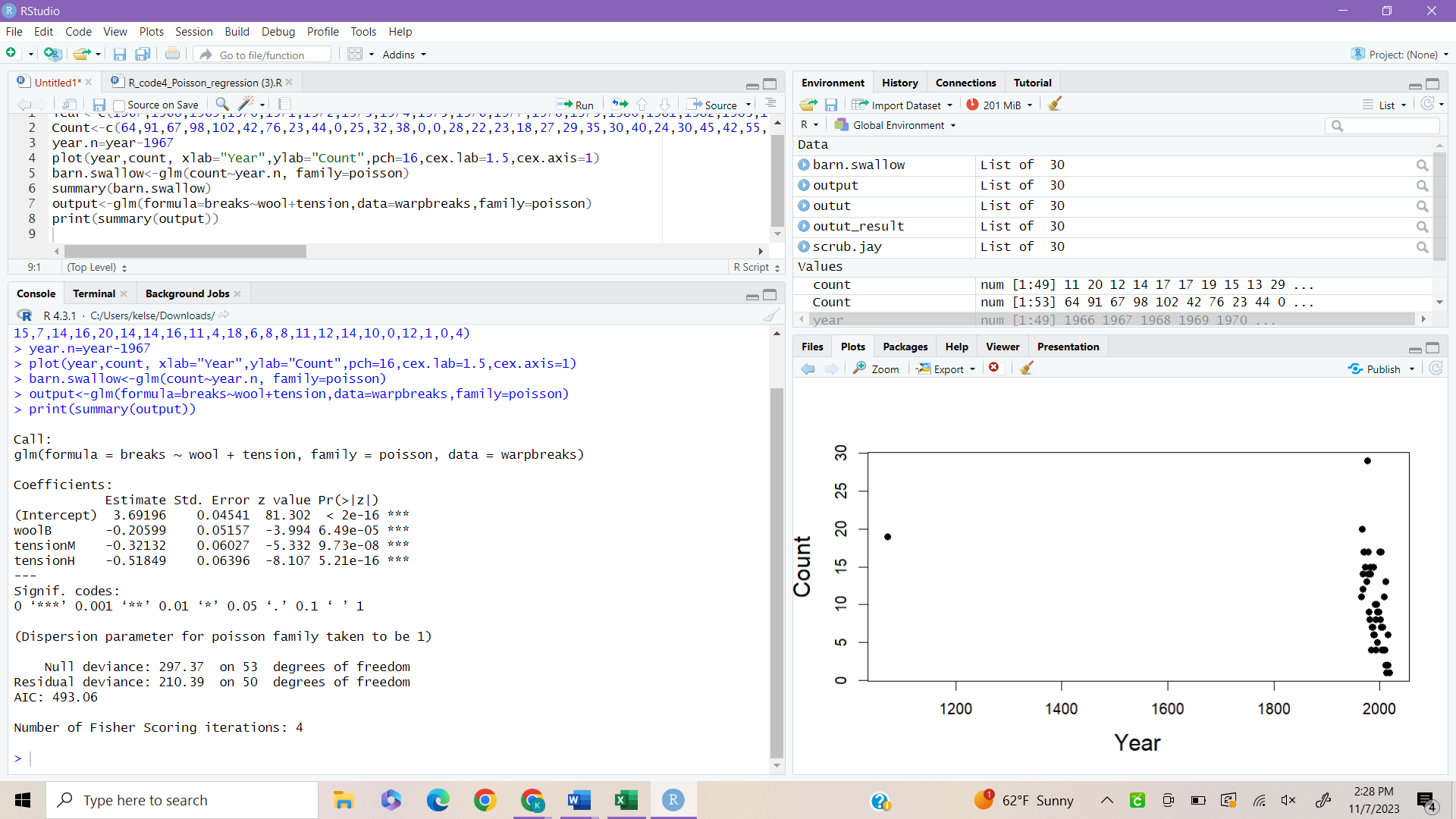Viewport: 1456px width, 819px height.
Task: Clear console broom icon
Action: point(770,315)
